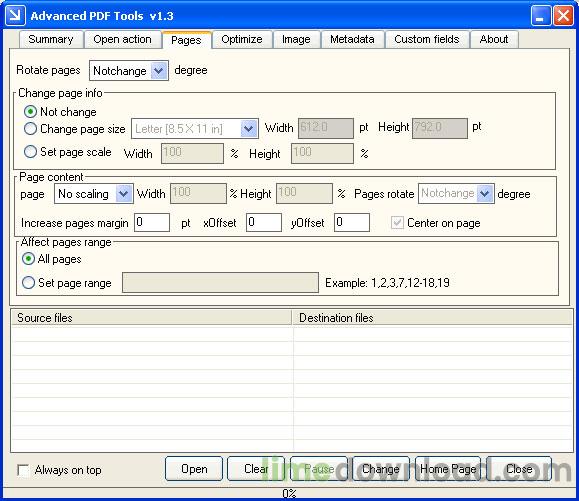Click the Source files column header
Viewport: 579px width, 501px height.
152,318
